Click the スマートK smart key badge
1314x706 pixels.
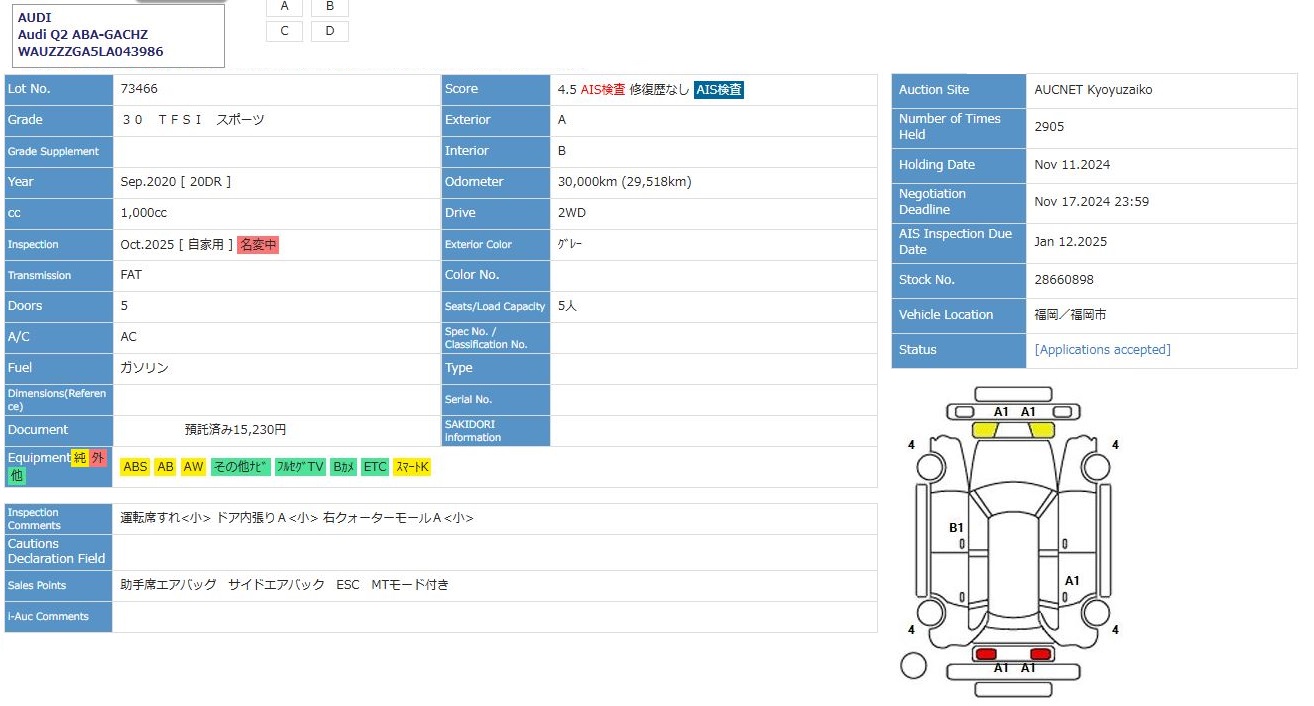tap(412, 467)
